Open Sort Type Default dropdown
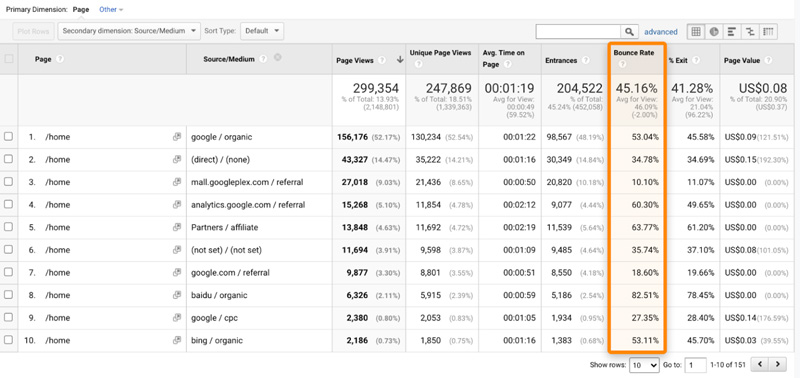 click(262, 31)
